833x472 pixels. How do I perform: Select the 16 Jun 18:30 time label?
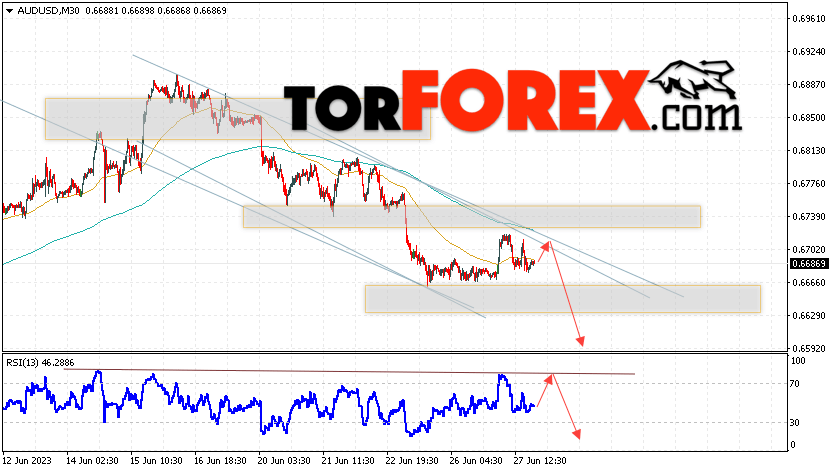click(x=220, y=460)
